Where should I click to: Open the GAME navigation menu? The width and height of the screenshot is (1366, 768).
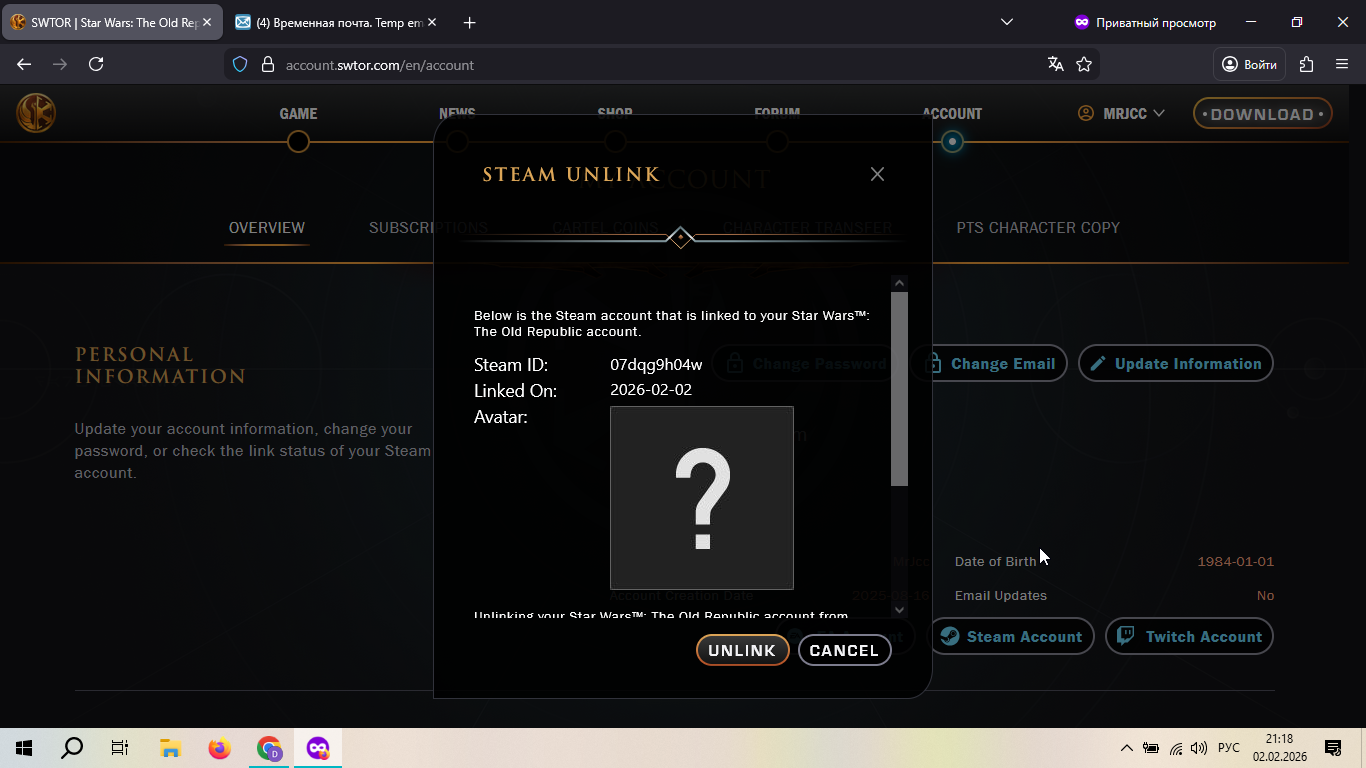(x=298, y=114)
